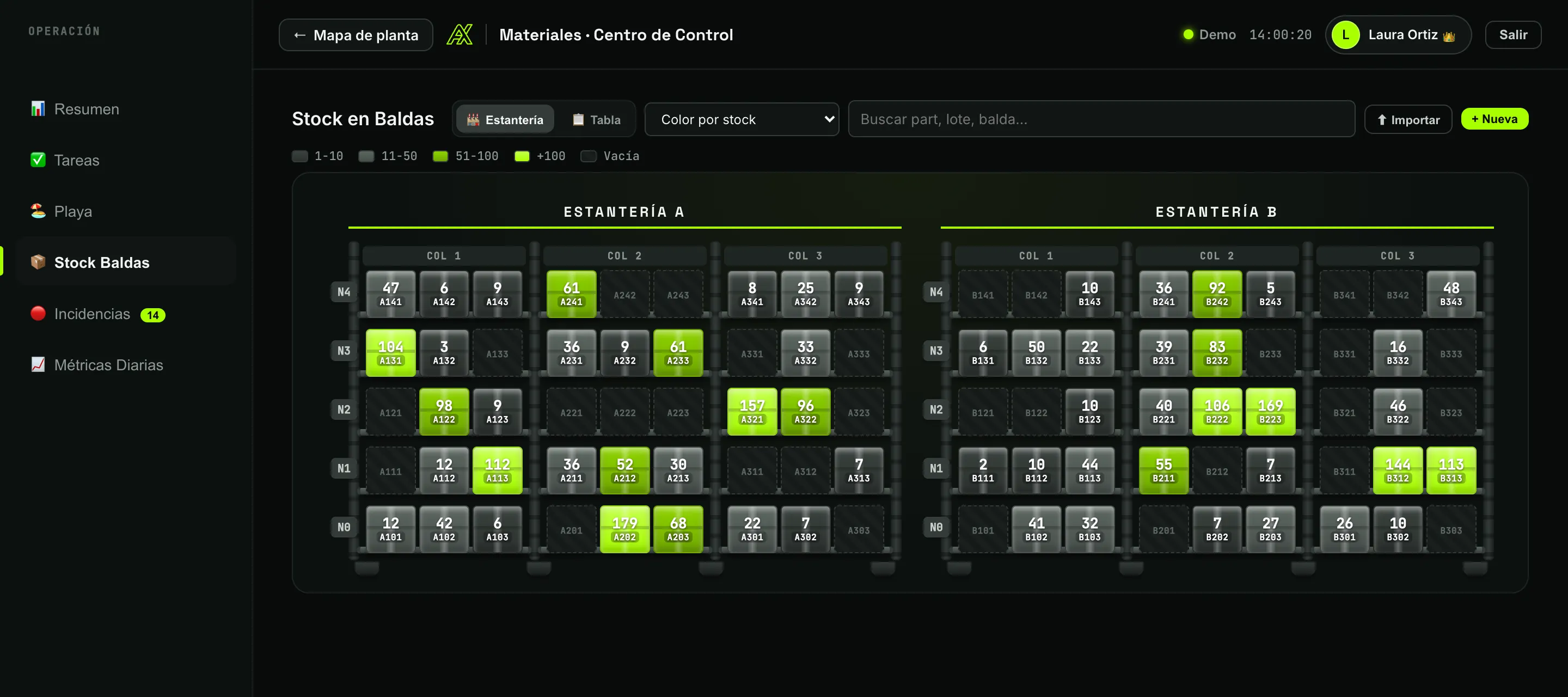Select shelf bin A321 with 157 units
Image resolution: width=1568 pixels, height=697 pixels.
(752, 412)
